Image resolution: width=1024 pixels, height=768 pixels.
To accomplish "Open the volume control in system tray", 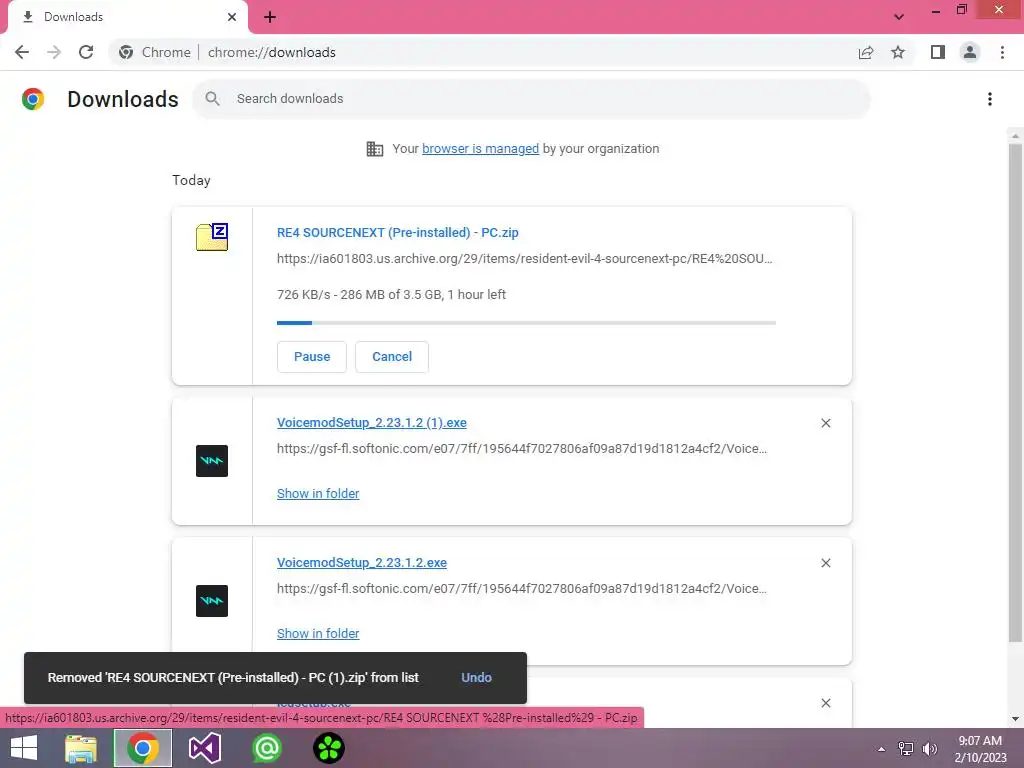I will click(x=930, y=749).
